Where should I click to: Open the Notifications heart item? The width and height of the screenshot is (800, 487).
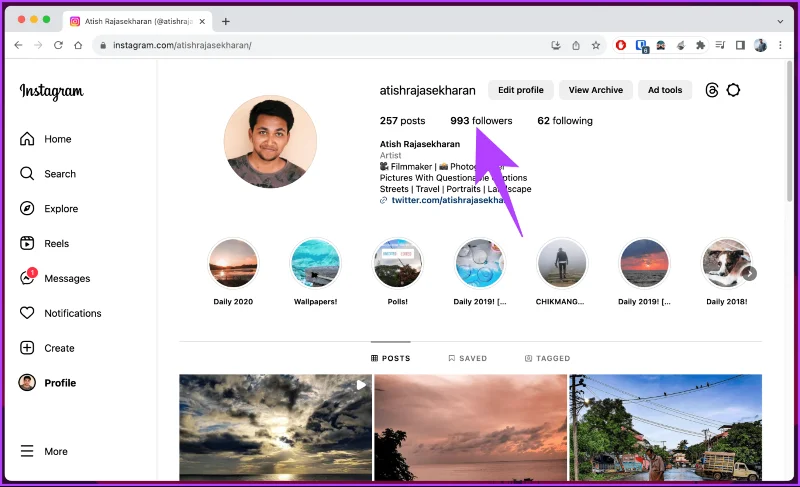(60, 313)
